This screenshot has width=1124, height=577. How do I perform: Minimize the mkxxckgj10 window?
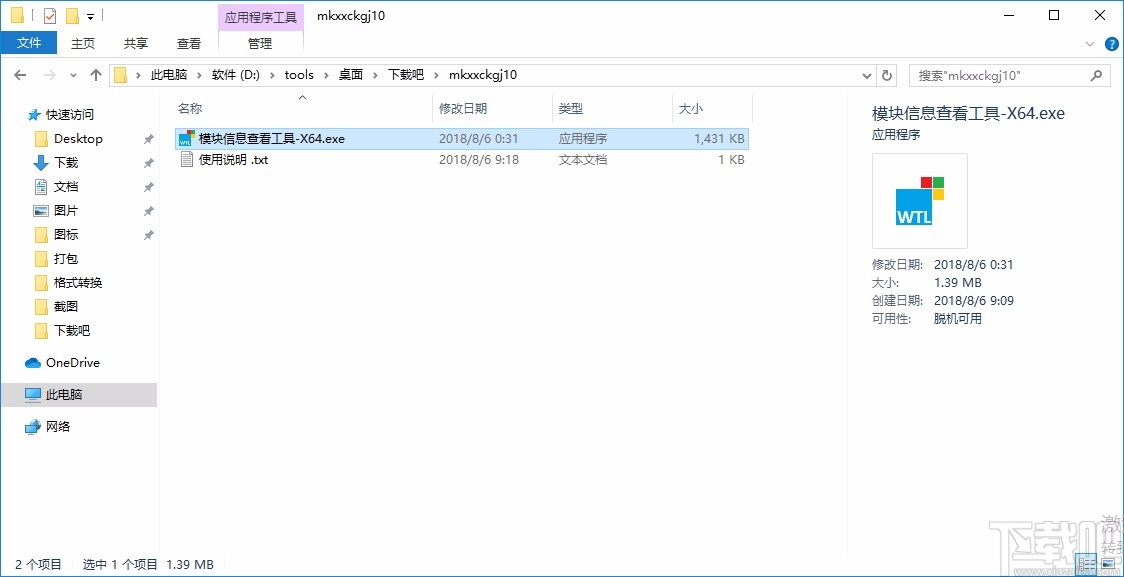point(1009,15)
